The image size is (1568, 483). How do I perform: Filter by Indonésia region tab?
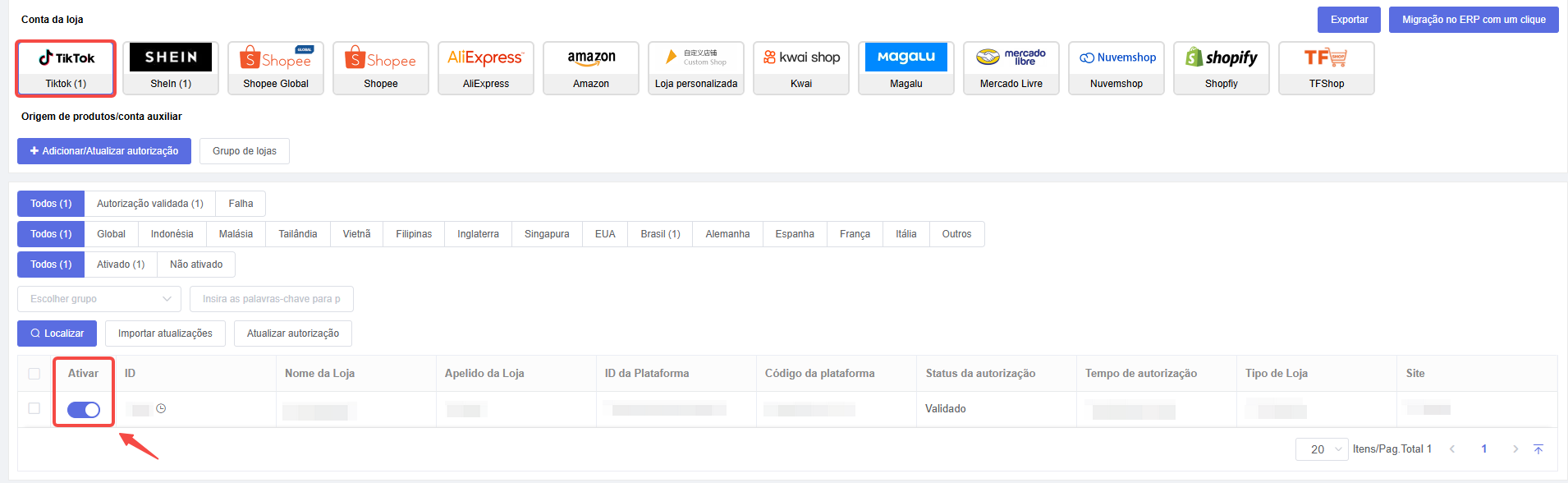pyautogui.click(x=172, y=234)
